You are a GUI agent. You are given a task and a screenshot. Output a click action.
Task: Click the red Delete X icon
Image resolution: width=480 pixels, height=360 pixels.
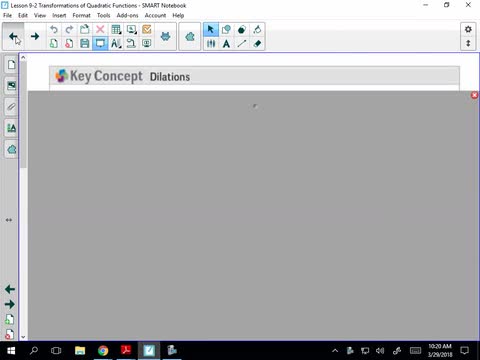coord(100,29)
